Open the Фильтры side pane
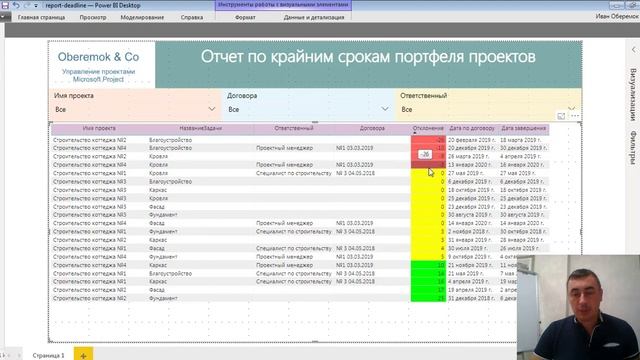Screen dimensions: 640x360 (x=633, y=148)
